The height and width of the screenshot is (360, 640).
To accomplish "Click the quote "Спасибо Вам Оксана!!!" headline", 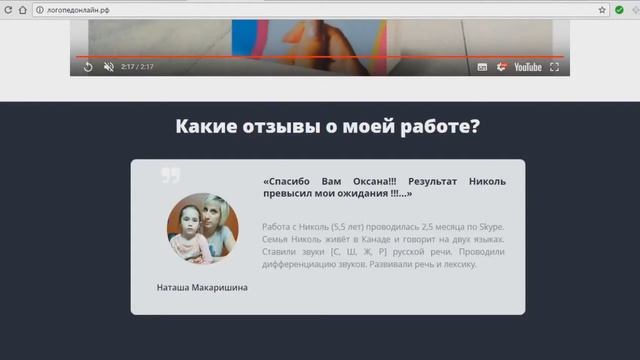I will (384, 187).
